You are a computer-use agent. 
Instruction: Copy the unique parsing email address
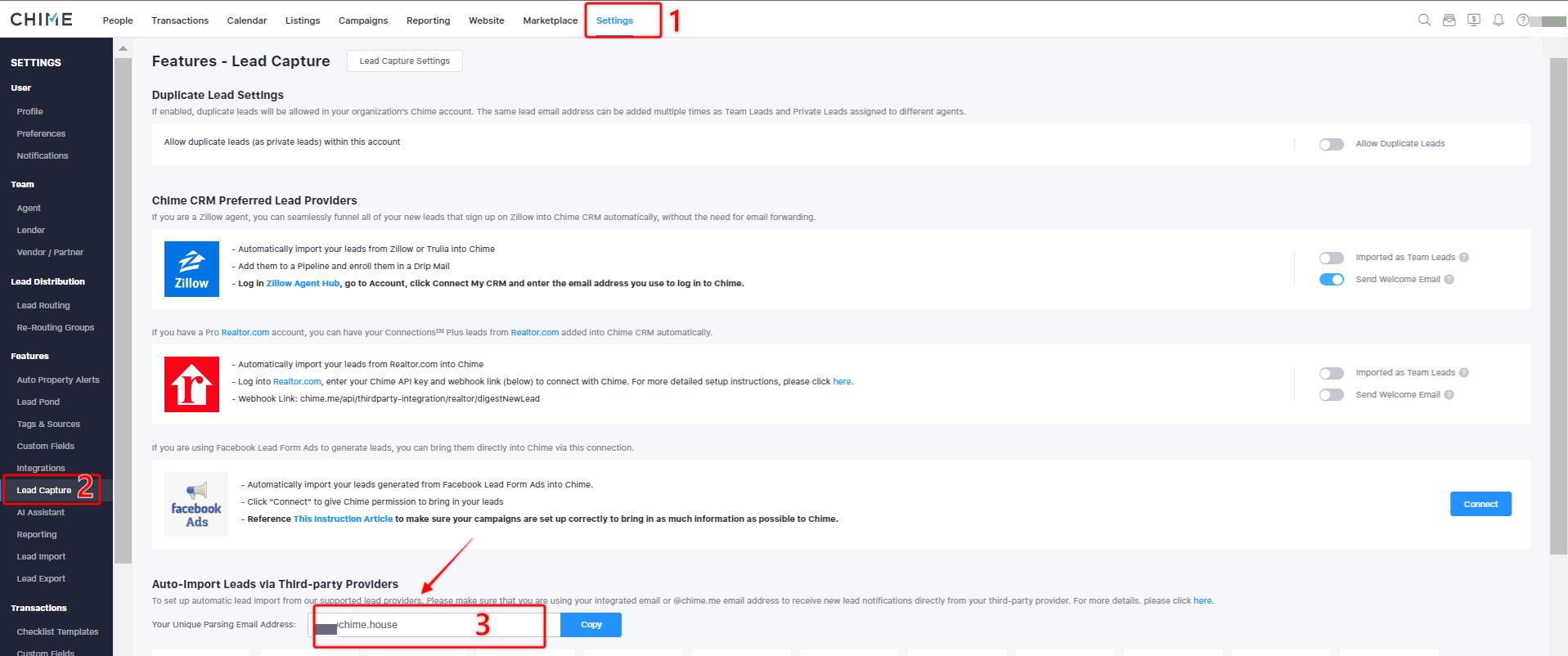591,625
